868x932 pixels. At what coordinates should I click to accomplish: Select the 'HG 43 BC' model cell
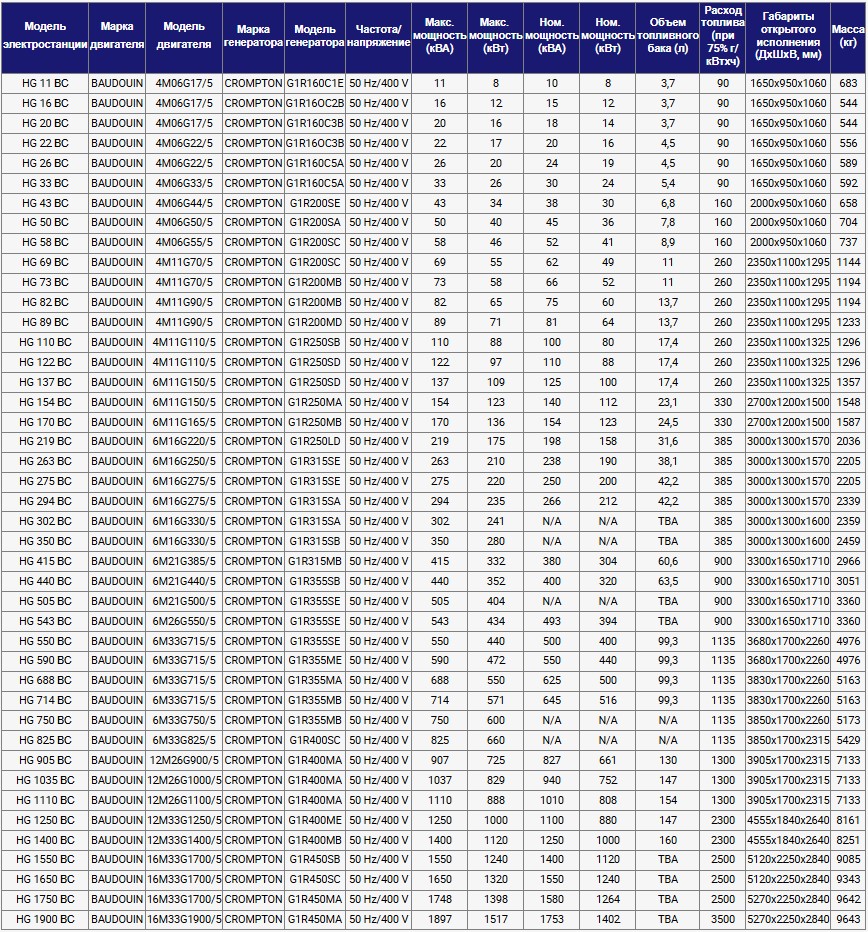(45, 203)
